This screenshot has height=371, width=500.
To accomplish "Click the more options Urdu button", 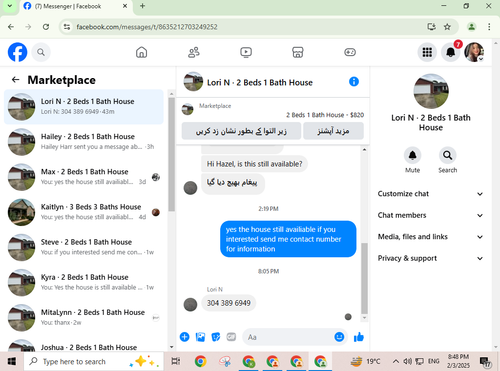I will (x=333, y=131).
